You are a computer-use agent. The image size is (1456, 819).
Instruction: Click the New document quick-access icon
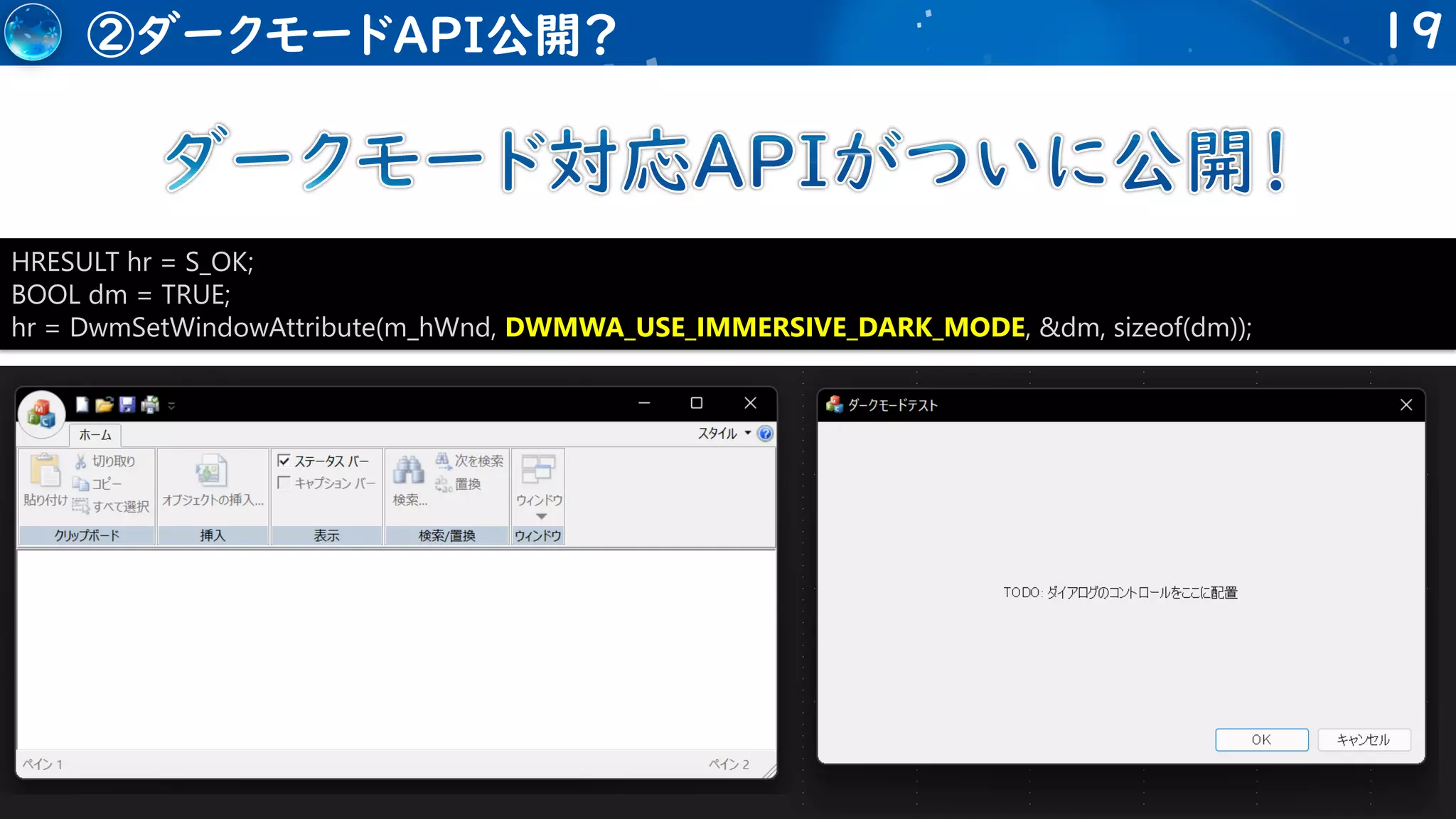pyautogui.click(x=82, y=405)
